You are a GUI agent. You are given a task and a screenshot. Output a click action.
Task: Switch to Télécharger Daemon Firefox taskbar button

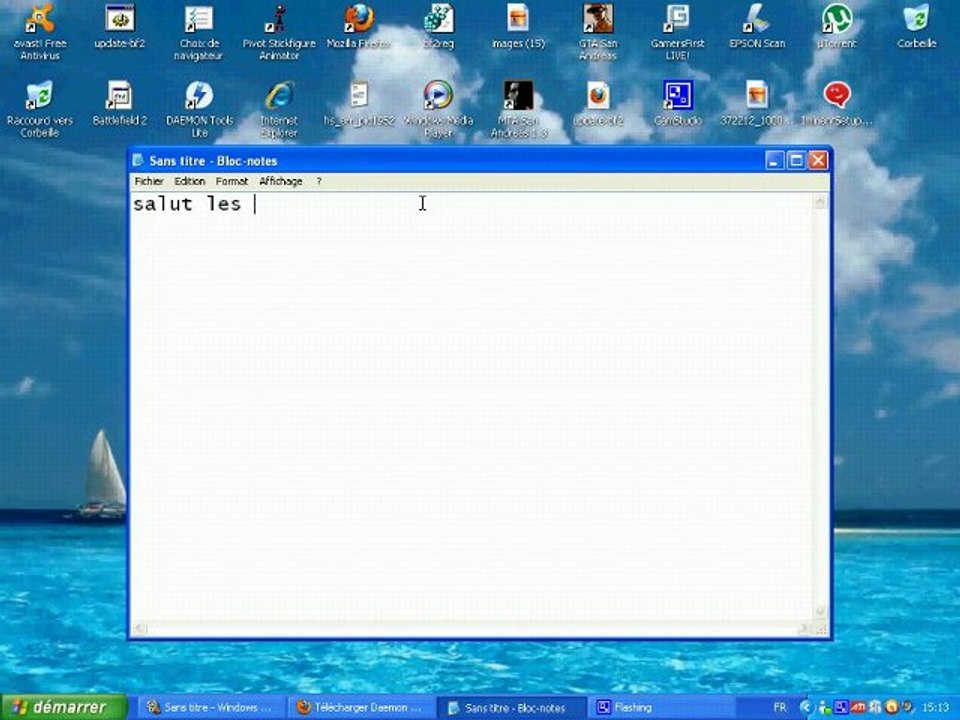(x=361, y=708)
